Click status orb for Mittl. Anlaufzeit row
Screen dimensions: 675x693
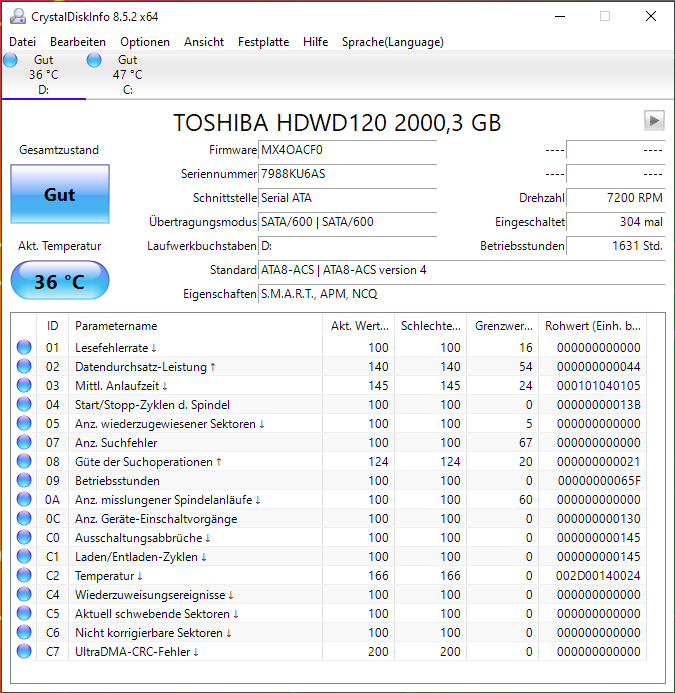point(24,385)
